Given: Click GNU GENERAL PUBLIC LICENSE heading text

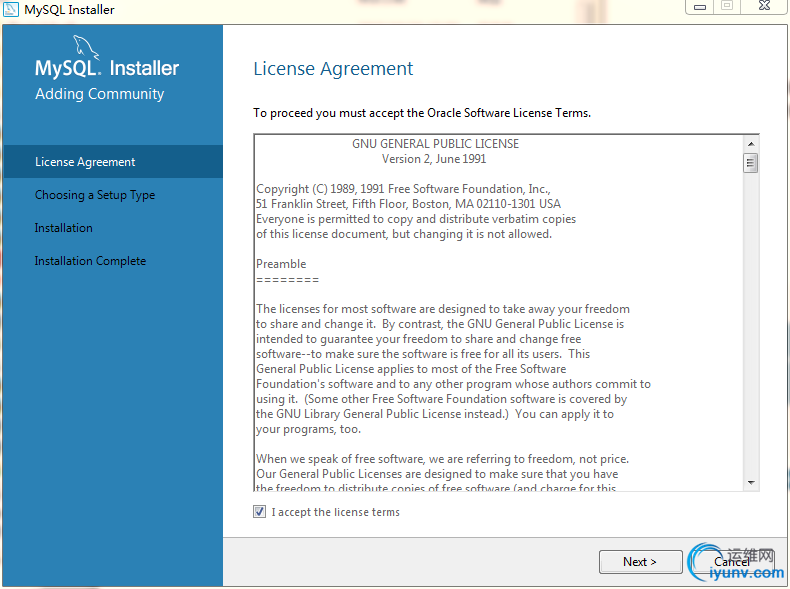Looking at the screenshot, I should [x=435, y=144].
